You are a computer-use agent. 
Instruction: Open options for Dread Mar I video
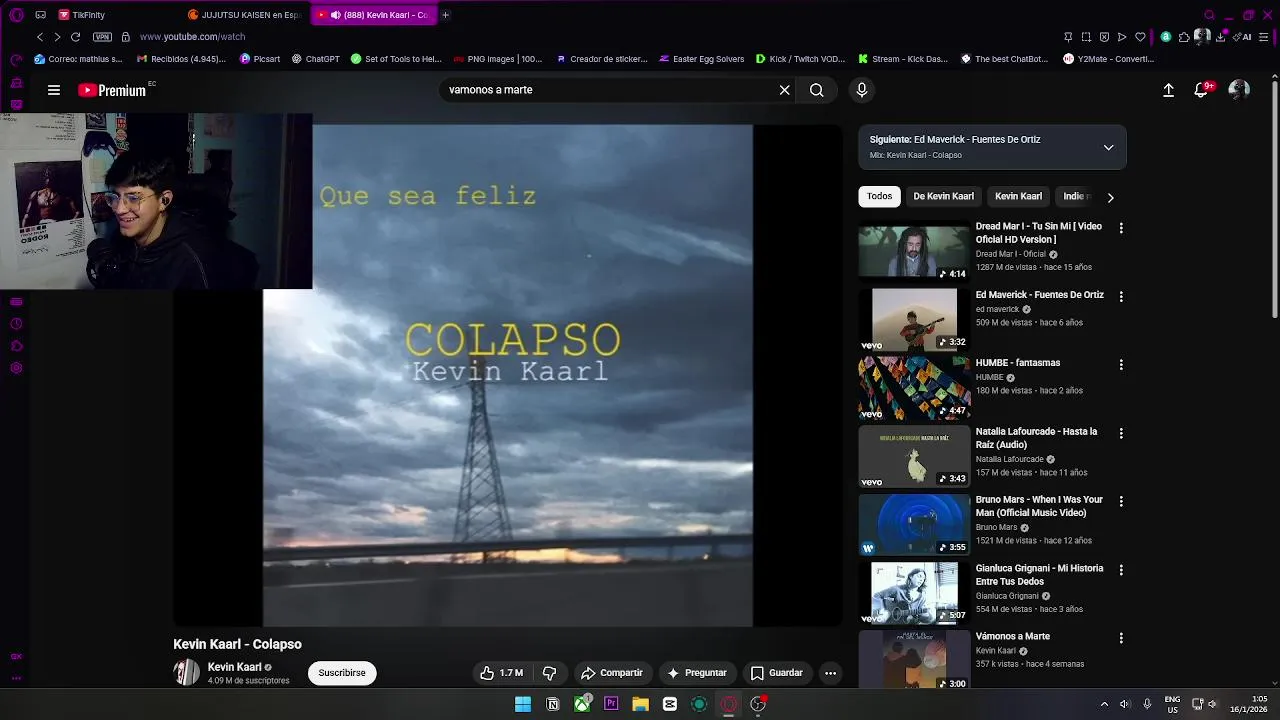tap(1121, 228)
